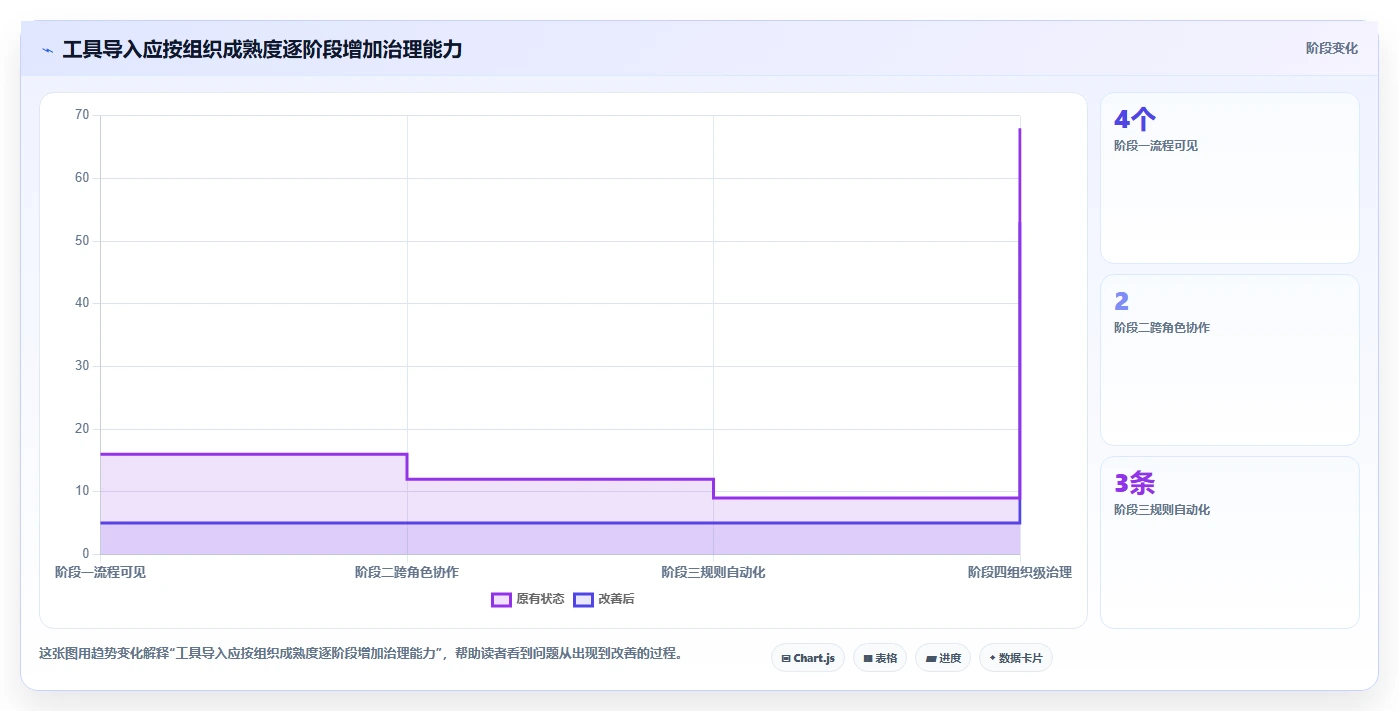Image resolution: width=1399 pixels, height=711 pixels.
Task: Click the 阶段四组织级治理 x-axis label
Action: coord(1020,573)
